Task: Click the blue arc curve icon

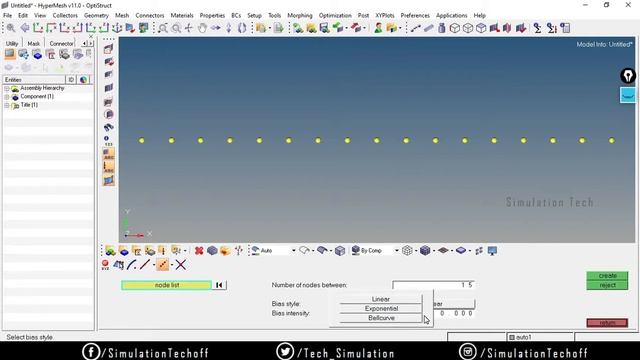Action: (x=131, y=265)
